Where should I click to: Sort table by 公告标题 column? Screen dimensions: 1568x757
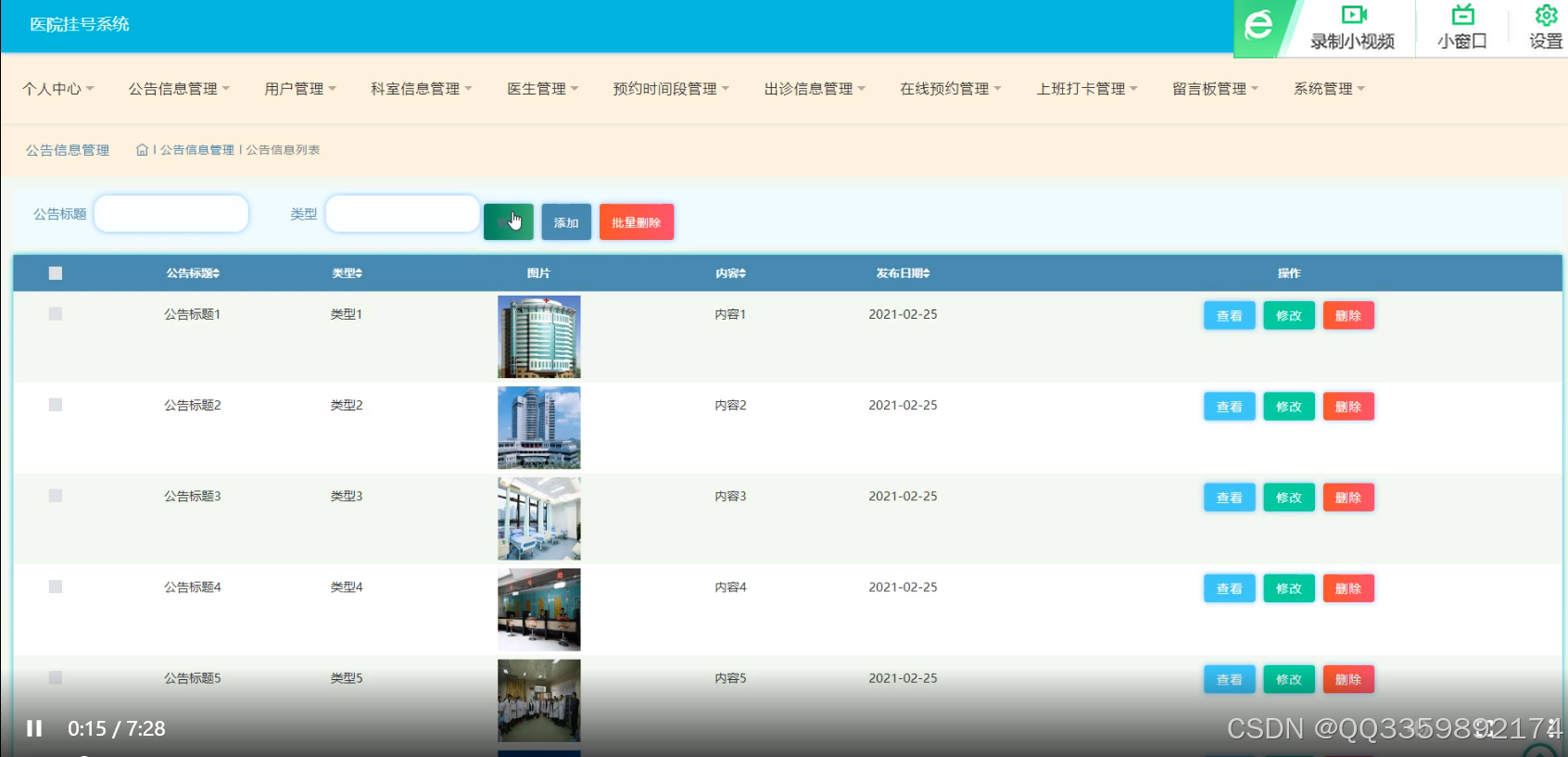[x=193, y=273]
